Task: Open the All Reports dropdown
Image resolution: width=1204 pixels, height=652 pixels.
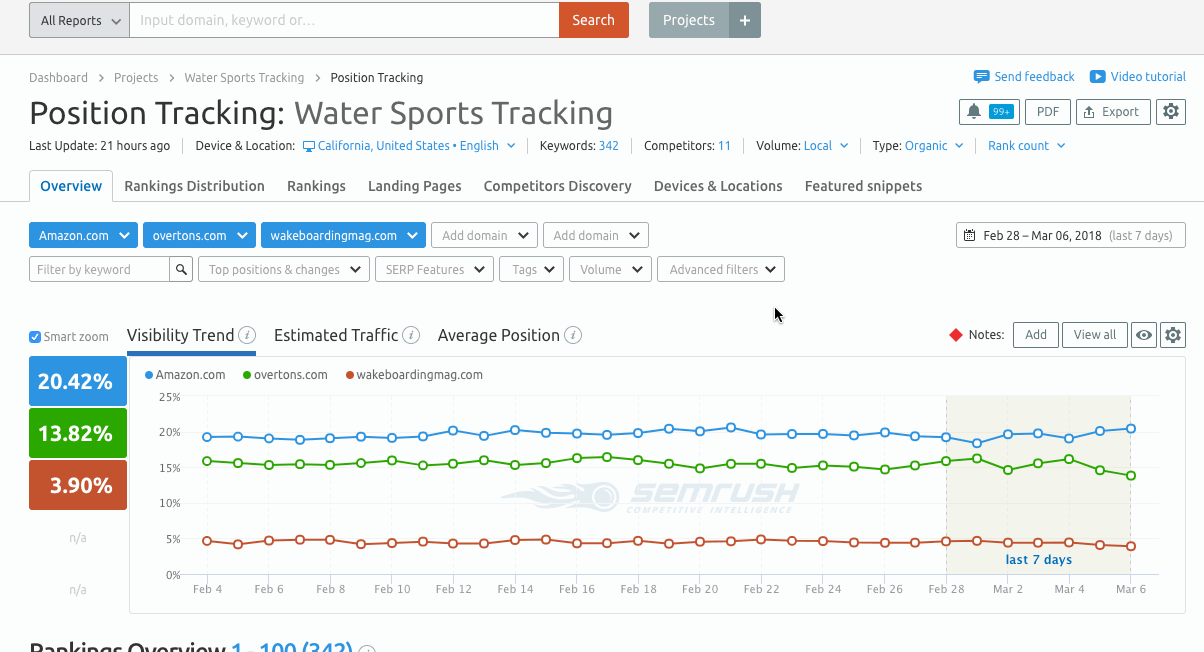Action: [x=78, y=20]
